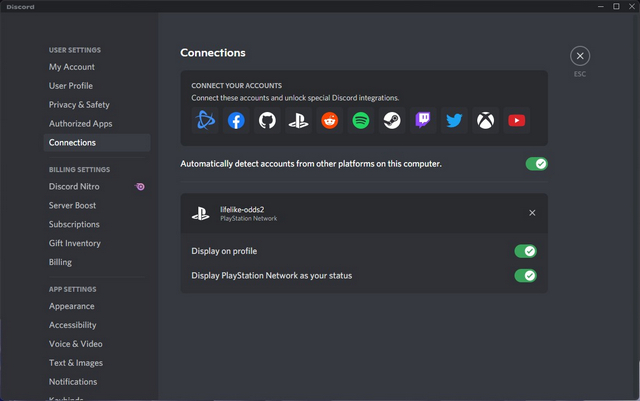Disable automatic account detection toggle

[x=536, y=164]
